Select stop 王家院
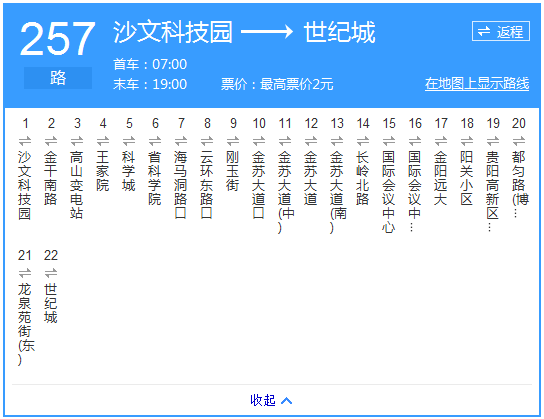The height and width of the screenshot is (419, 544). pyautogui.click(x=103, y=171)
